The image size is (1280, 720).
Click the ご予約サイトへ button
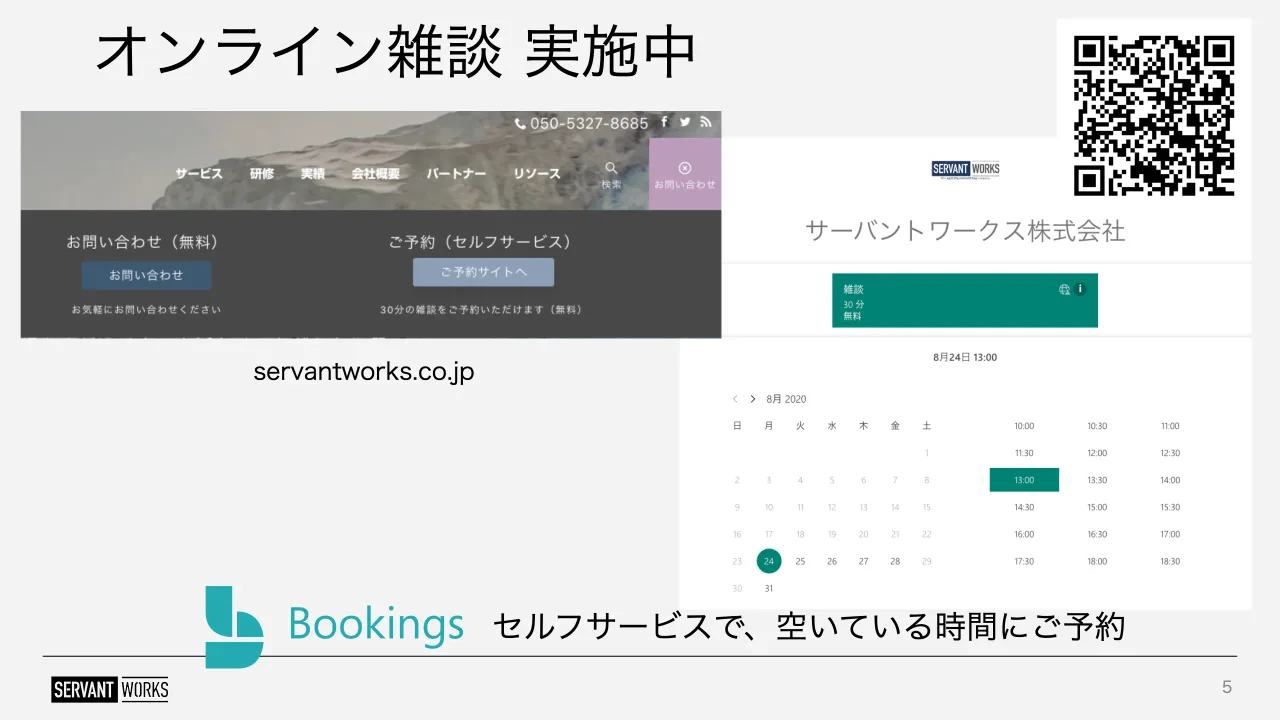pyautogui.click(x=483, y=272)
